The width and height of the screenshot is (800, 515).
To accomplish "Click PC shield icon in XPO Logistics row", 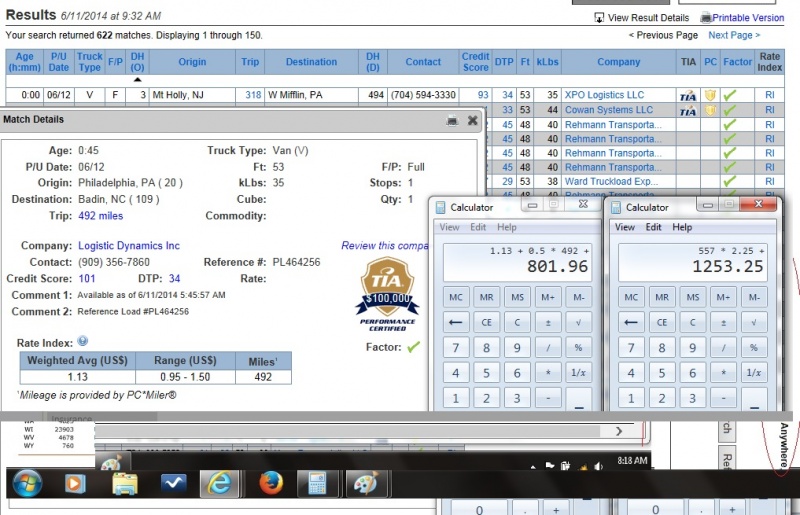I will (x=710, y=95).
